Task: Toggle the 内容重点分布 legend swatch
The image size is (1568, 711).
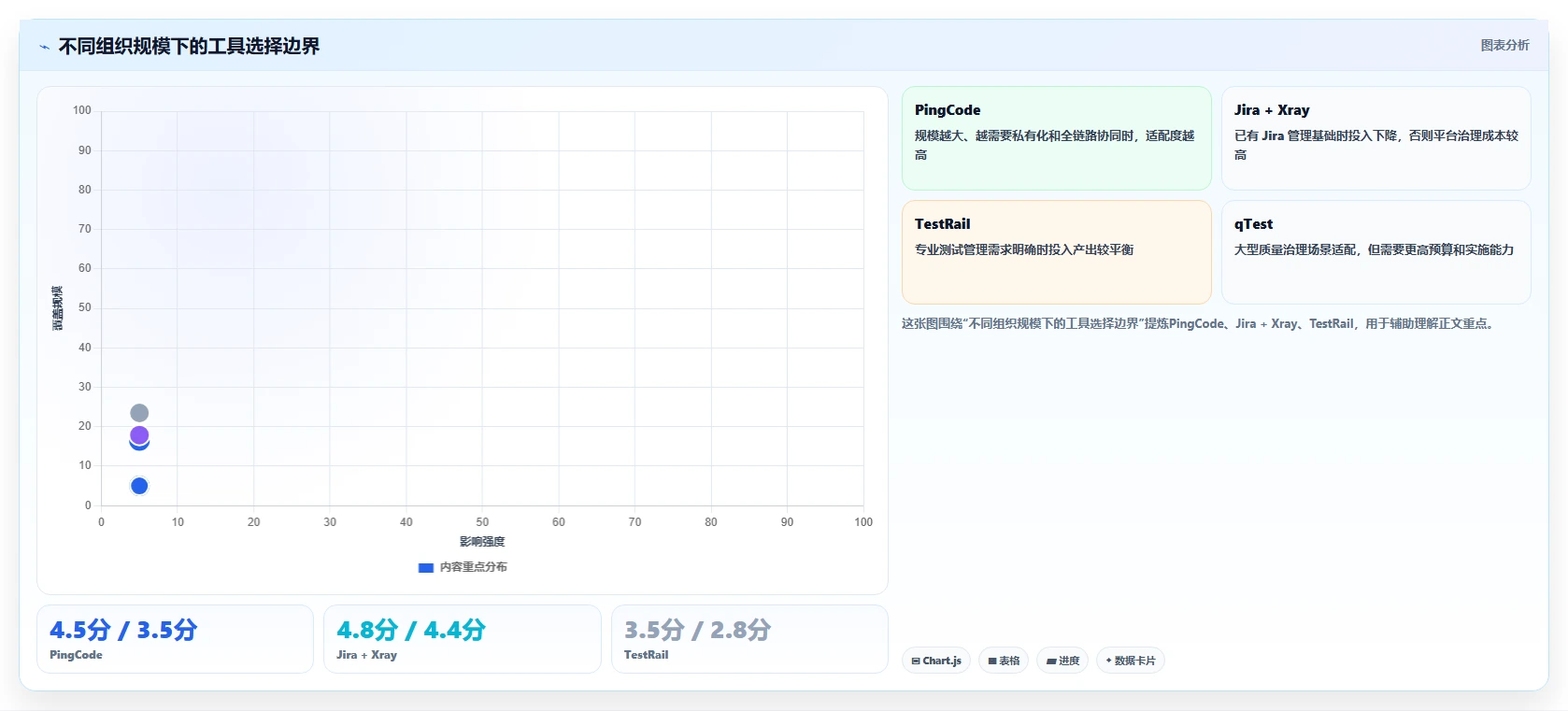Action: (426, 567)
